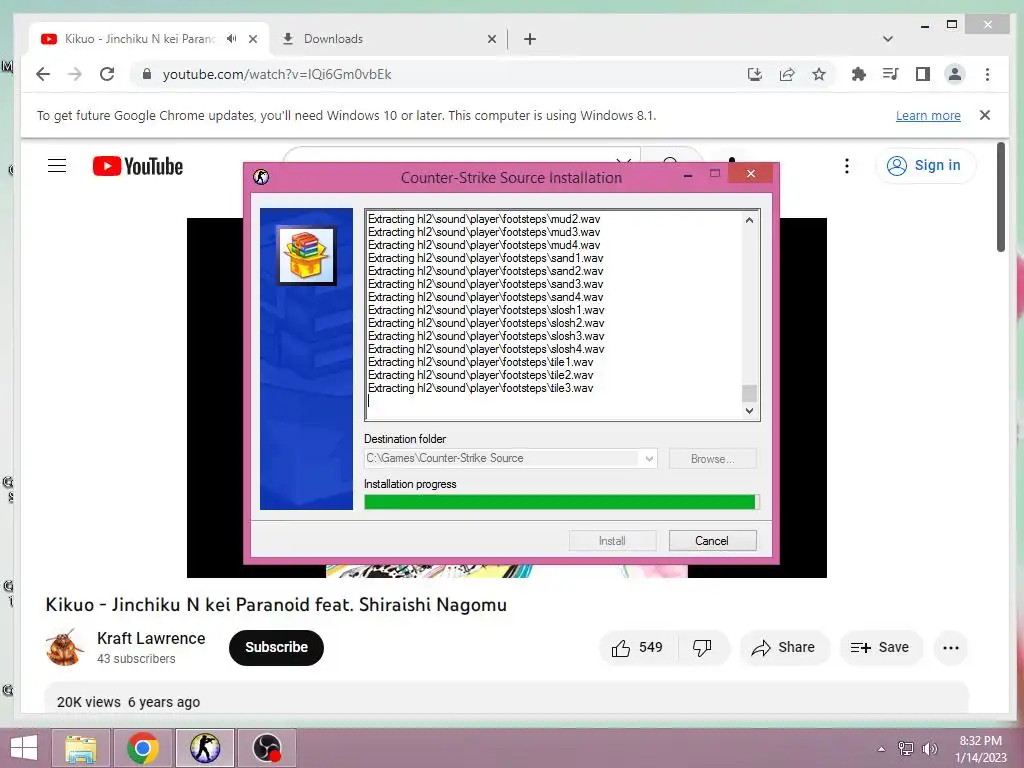The width and height of the screenshot is (1024, 768).
Task: Open Chrome three-dot menu
Action: pyautogui.click(x=987, y=74)
